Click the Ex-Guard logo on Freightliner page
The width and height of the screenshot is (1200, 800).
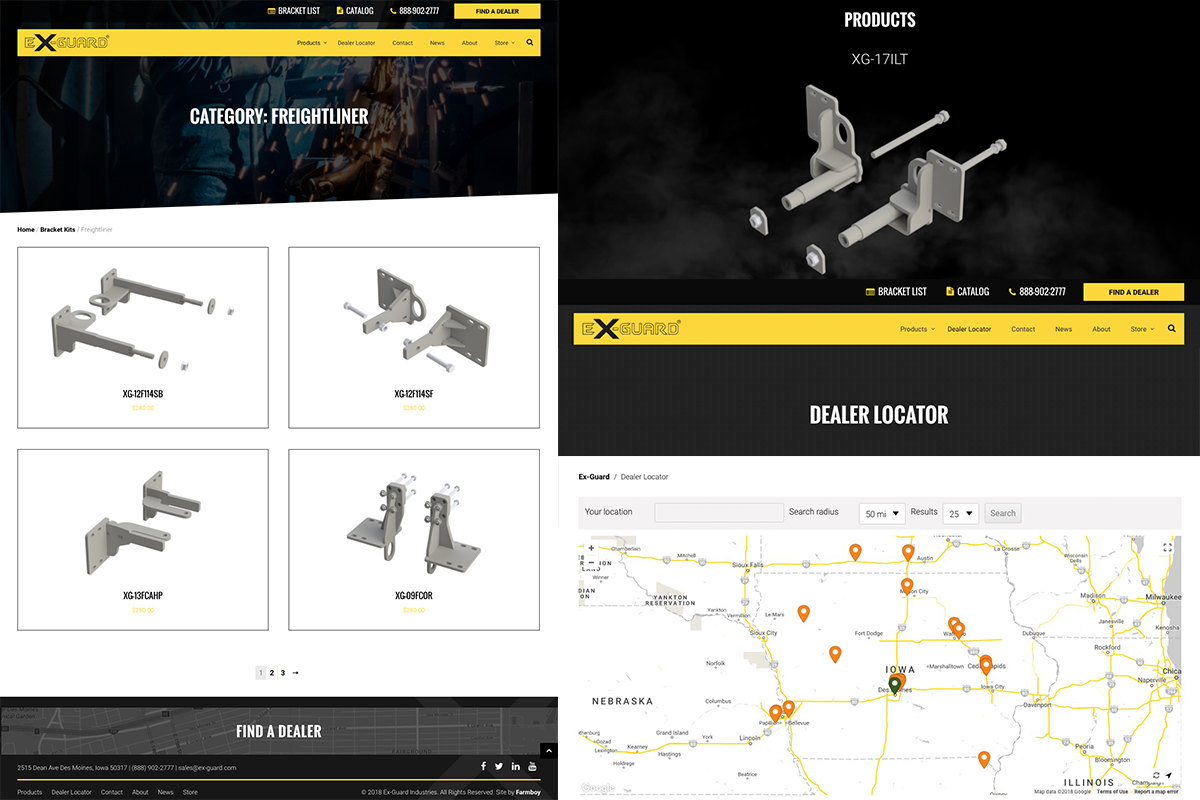pos(66,42)
